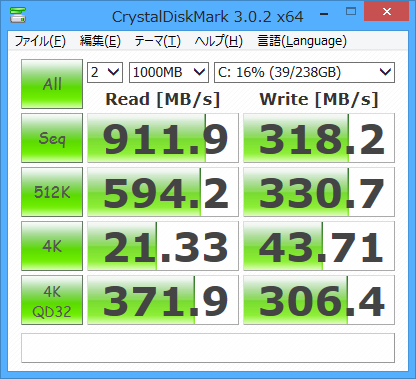The width and height of the screenshot is (416, 379).
Task: Select the 4K write result 43.71
Action: [319, 246]
